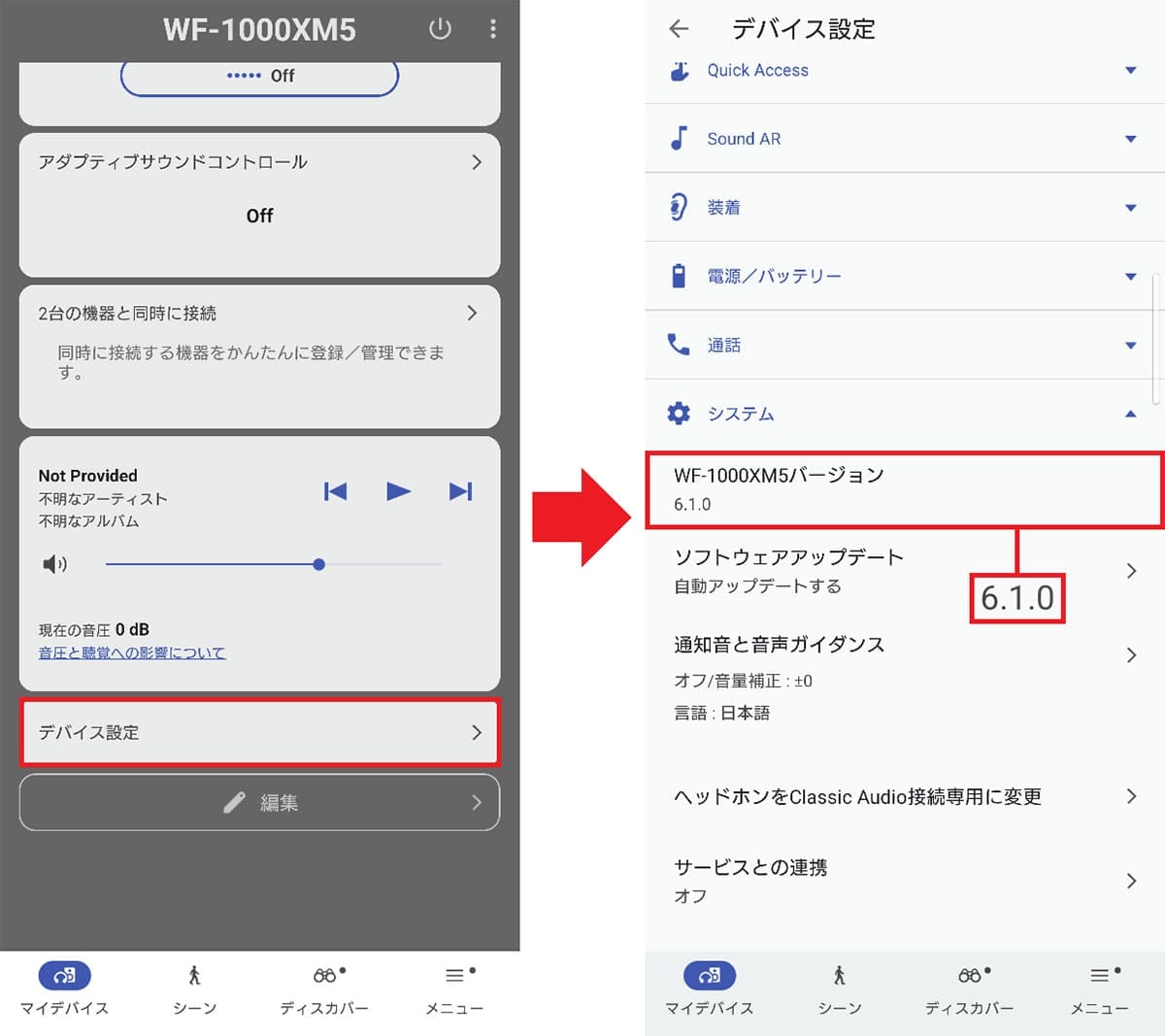Screen dimensions: 1165x1036
Task: Collapse the システム section
Action: 1131,414
